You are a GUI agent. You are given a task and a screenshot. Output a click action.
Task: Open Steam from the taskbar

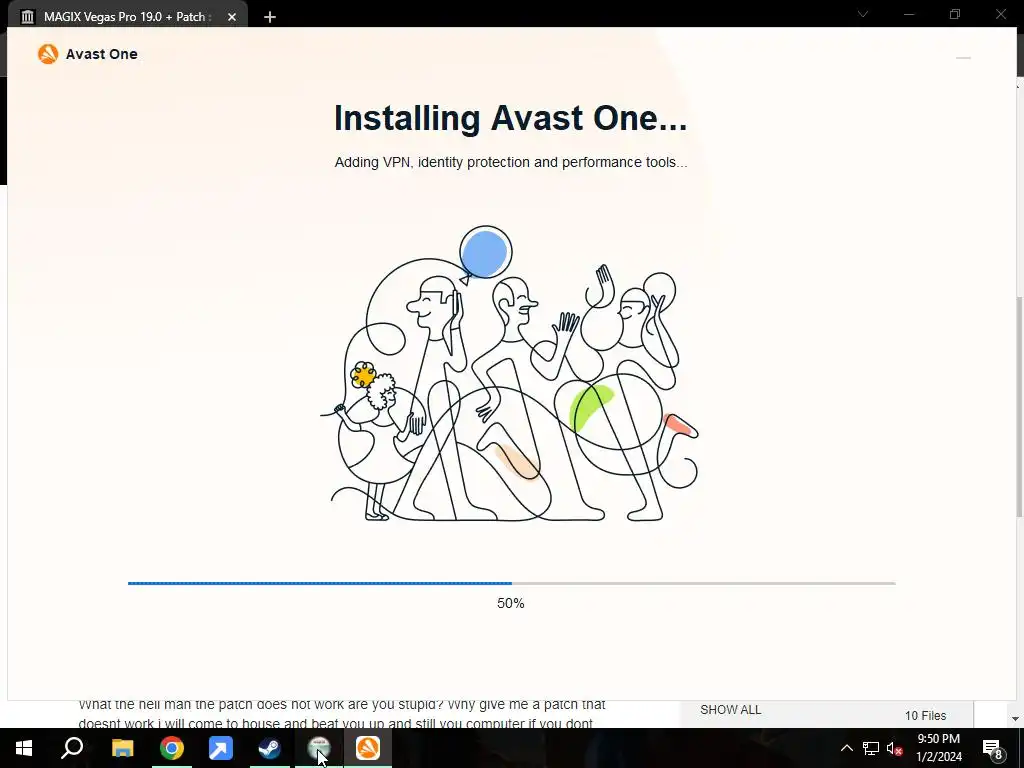(270, 748)
